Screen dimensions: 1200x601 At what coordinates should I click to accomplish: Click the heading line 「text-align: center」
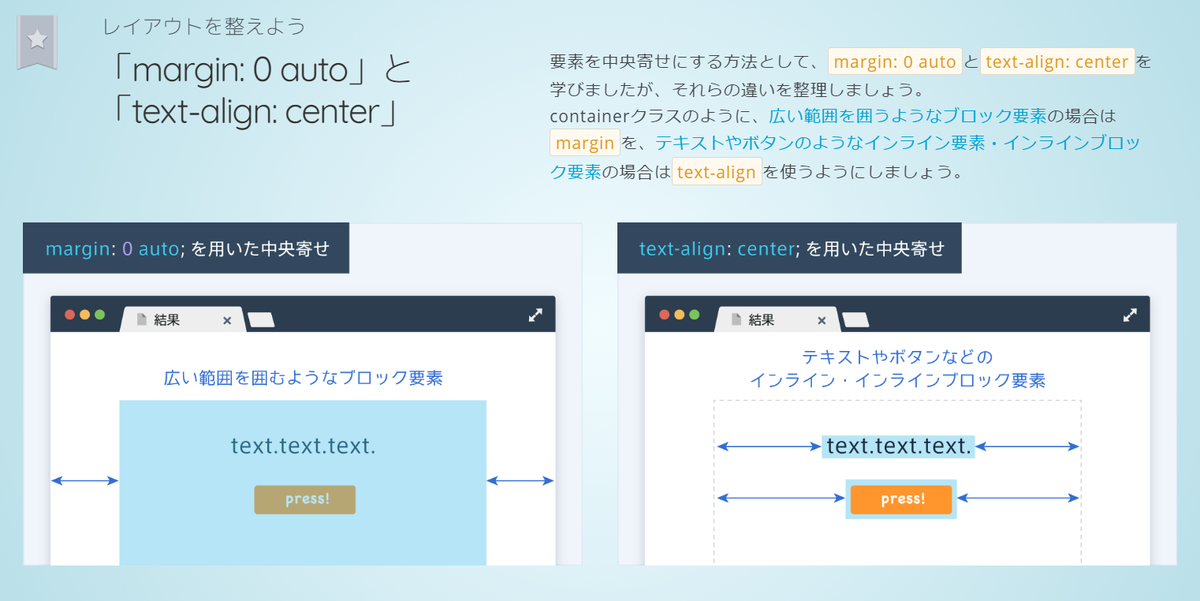pyautogui.click(x=257, y=110)
